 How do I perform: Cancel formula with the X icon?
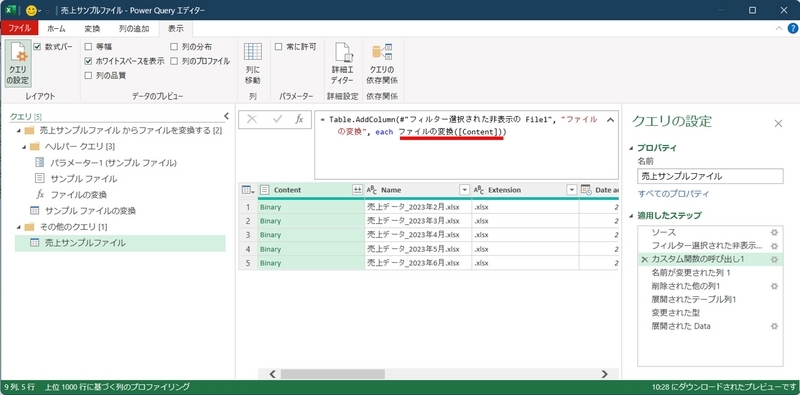252,119
